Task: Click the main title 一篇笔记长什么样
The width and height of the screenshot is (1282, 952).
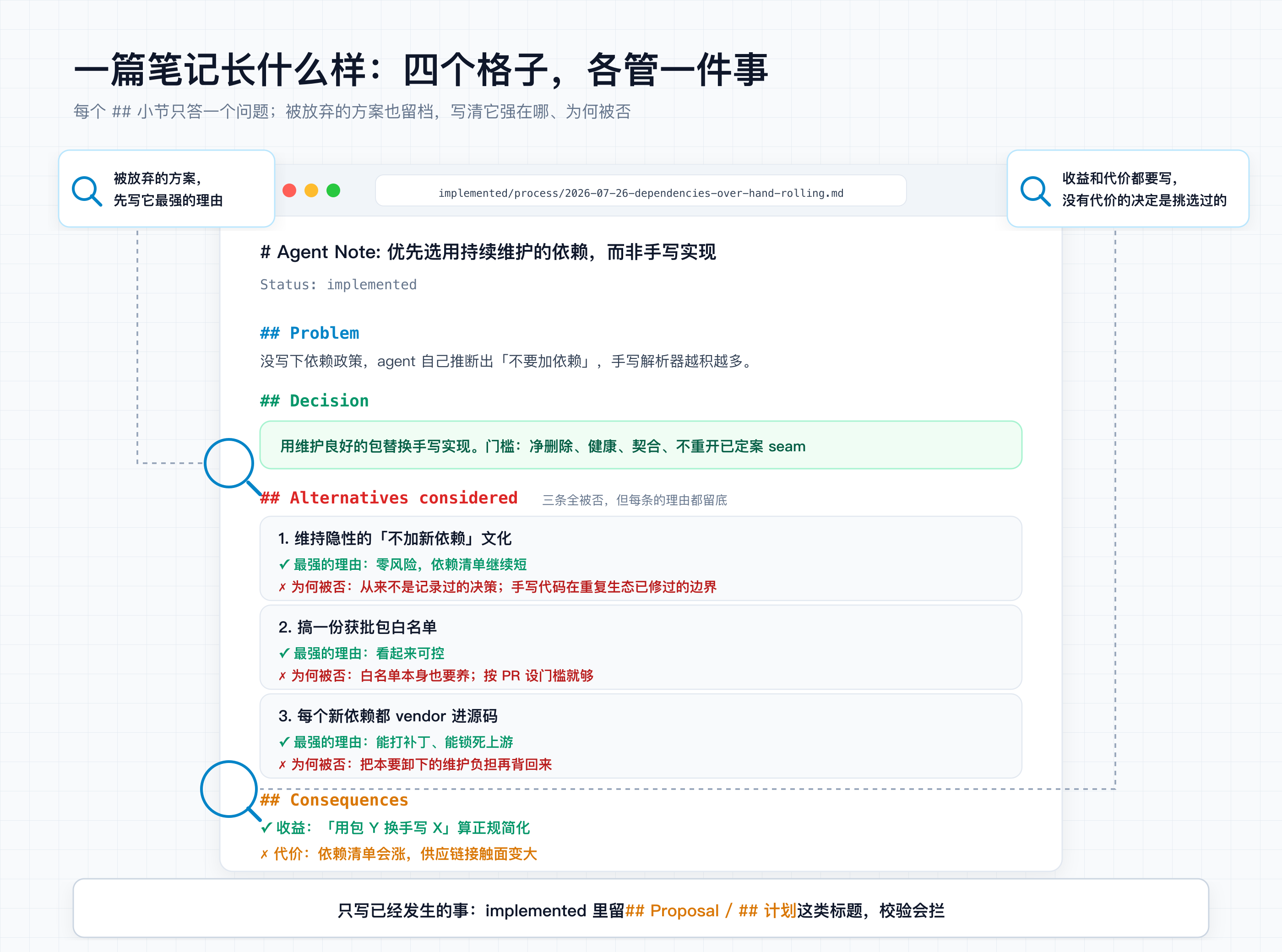Action: (x=421, y=69)
